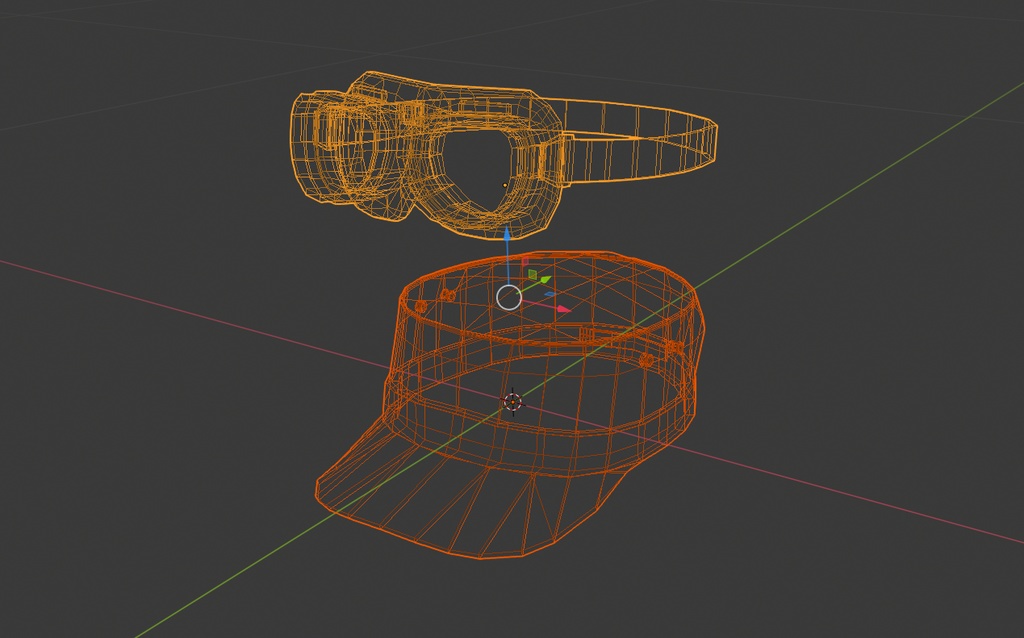
Task: Click the white circle at the gizmo center
Action: coord(509,297)
